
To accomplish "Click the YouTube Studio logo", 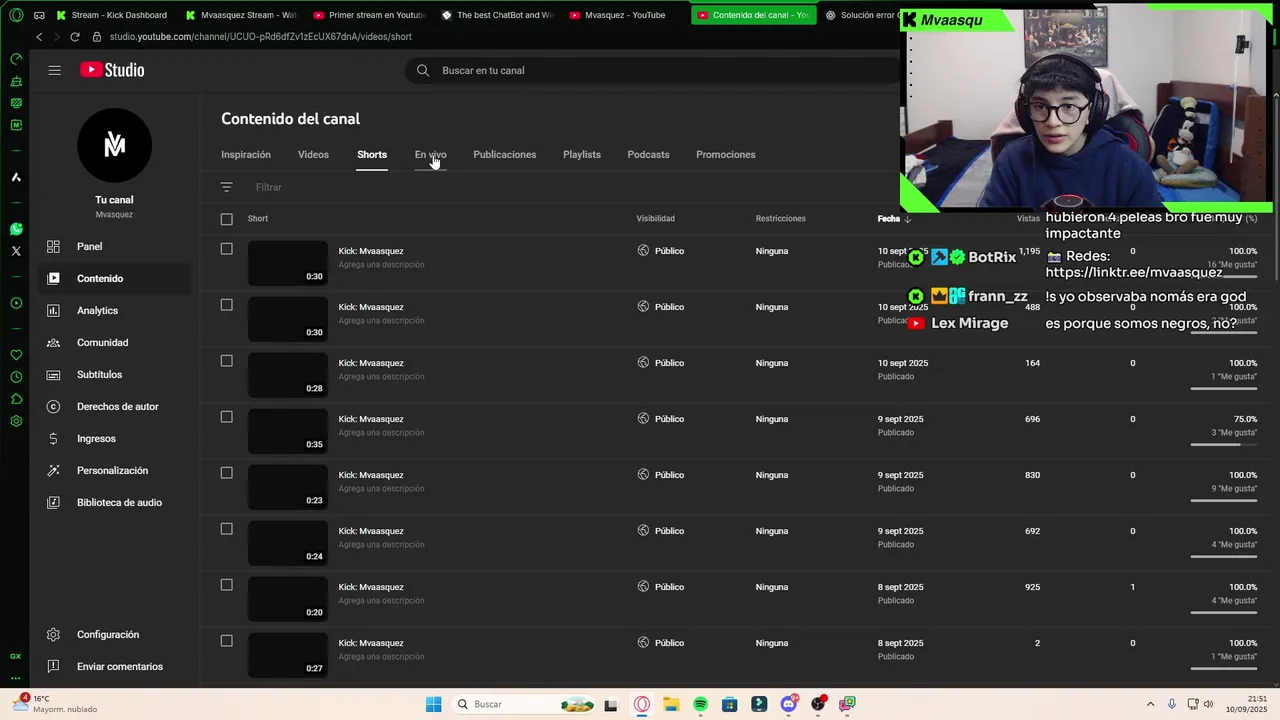I will 112,70.
